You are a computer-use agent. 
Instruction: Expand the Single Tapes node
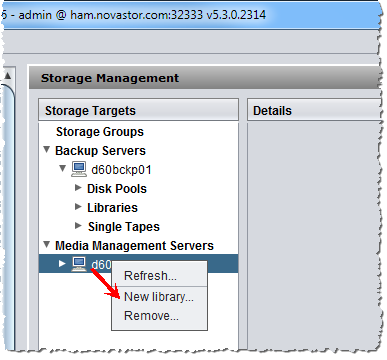click(78, 226)
